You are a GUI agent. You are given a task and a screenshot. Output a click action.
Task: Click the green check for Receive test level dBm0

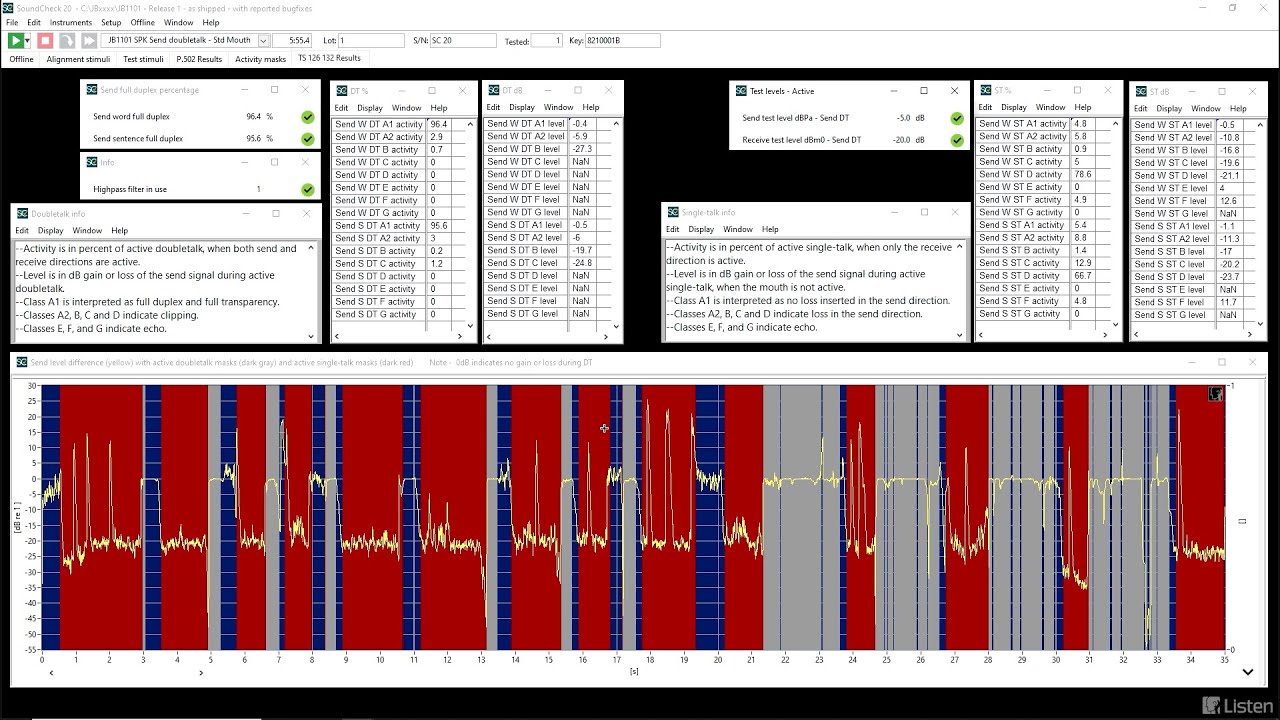tap(957, 140)
